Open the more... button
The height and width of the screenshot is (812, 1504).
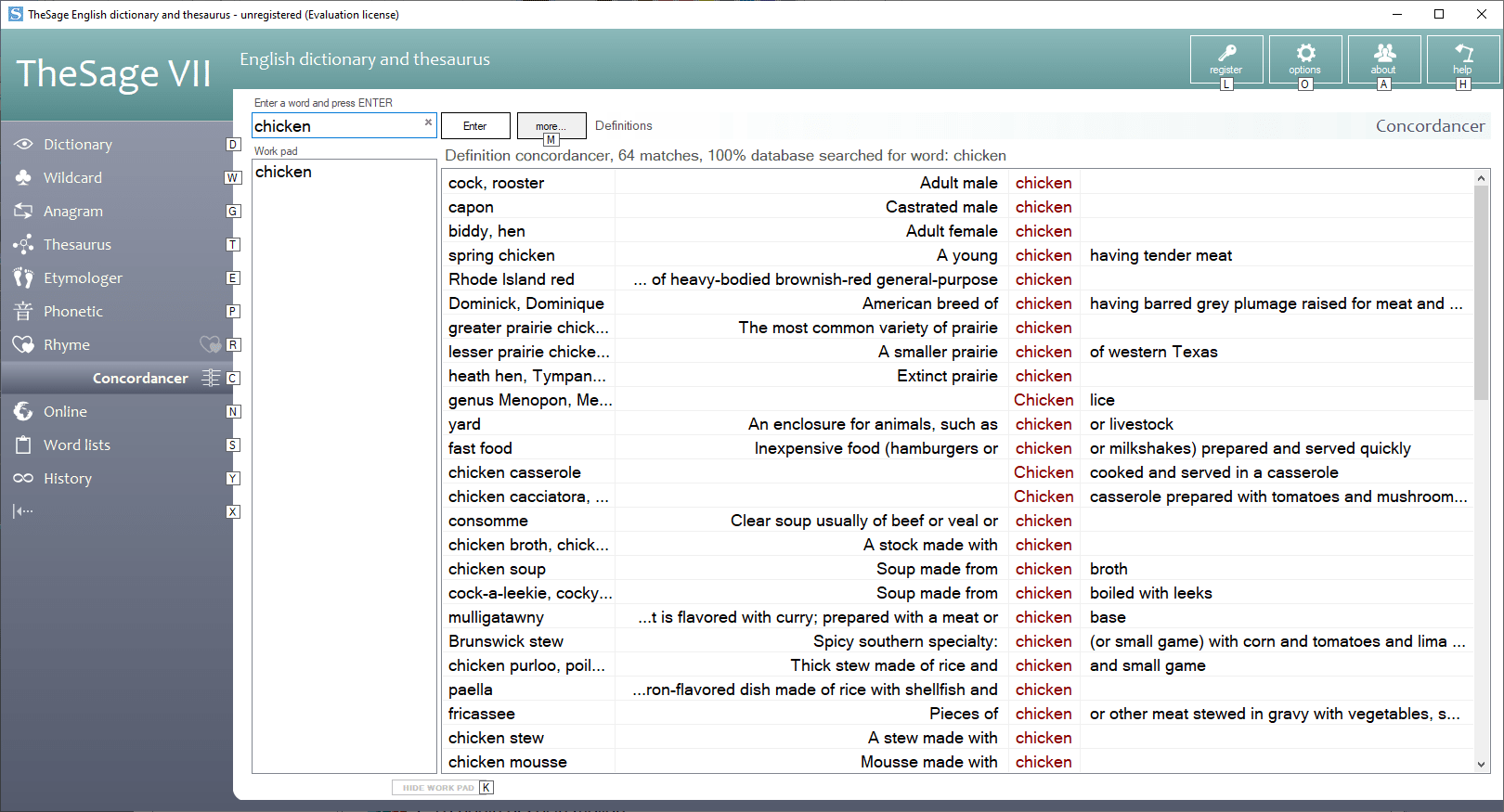click(x=551, y=125)
